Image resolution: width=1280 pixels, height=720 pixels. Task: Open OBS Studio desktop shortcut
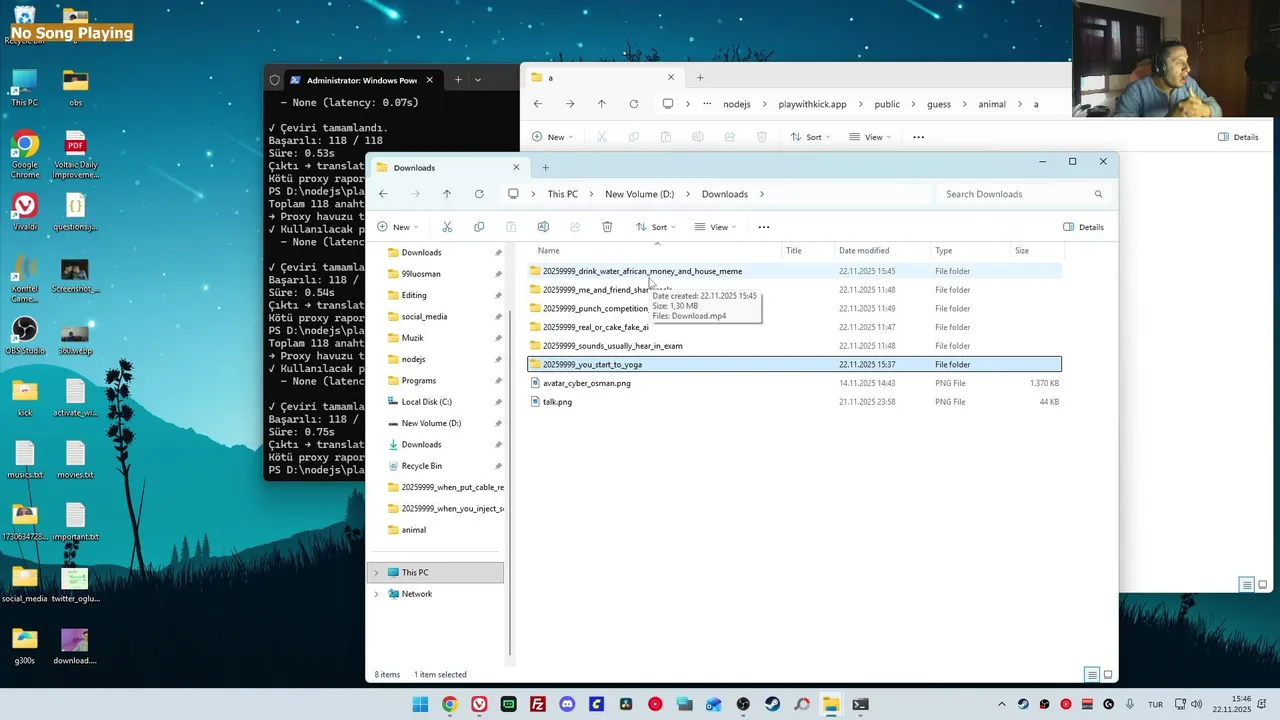pyautogui.click(x=25, y=336)
